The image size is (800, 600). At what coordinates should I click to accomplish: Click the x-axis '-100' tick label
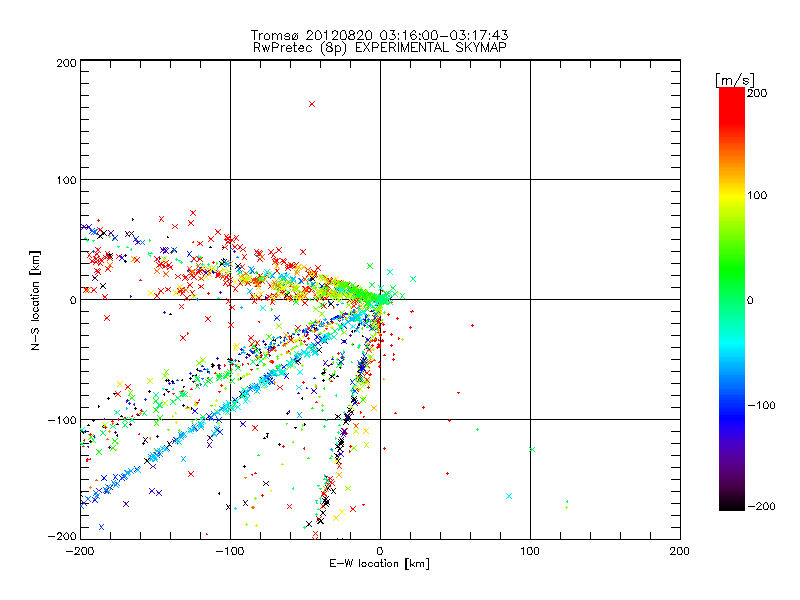click(x=230, y=552)
